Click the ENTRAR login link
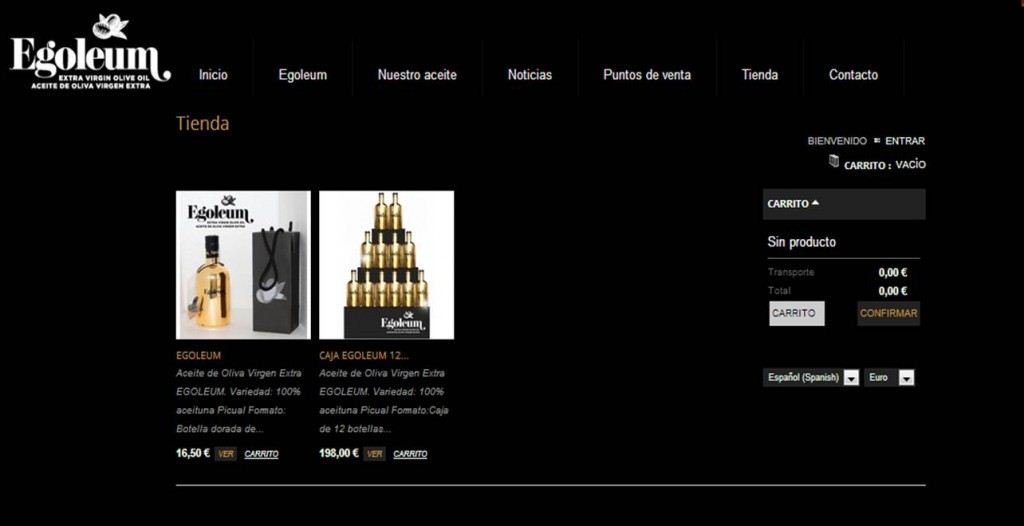The height and width of the screenshot is (526, 1024). [x=905, y=140]
